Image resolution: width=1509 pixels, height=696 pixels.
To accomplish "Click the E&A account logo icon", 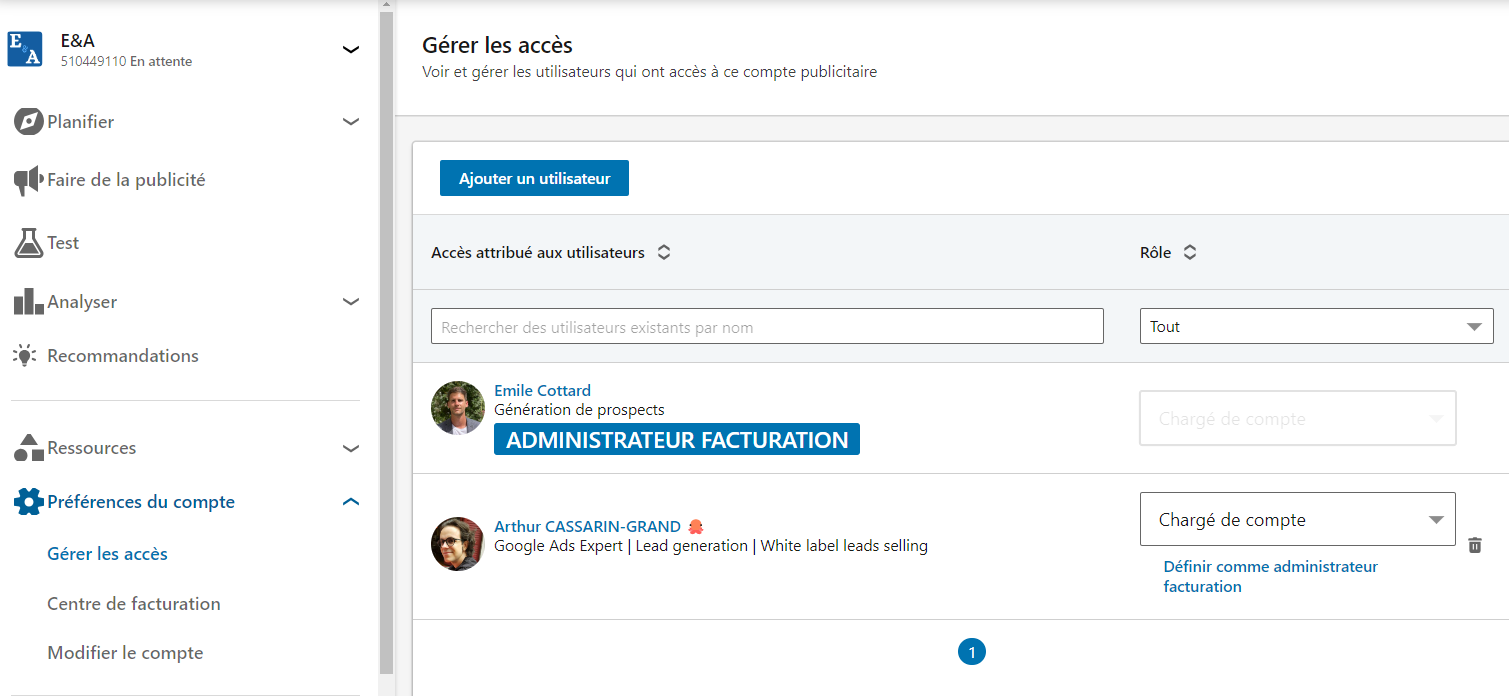I will 25,49.
